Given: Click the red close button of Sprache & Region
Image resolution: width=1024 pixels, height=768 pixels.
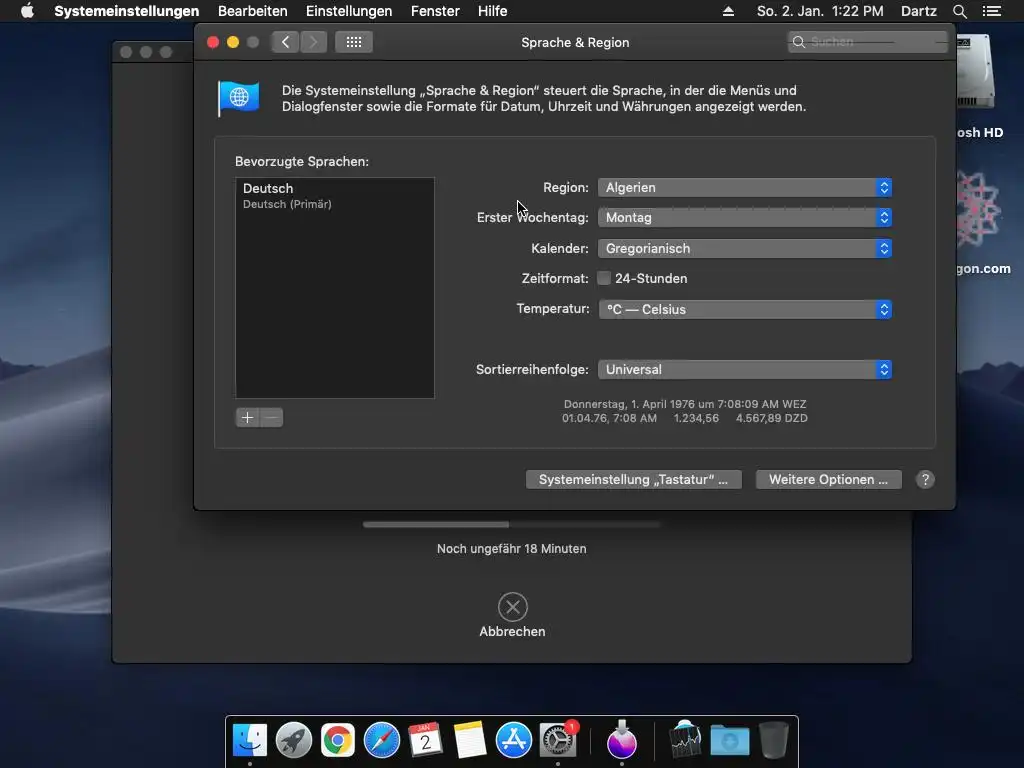Looking at the screenshot, I should click(x=213, y=42).
